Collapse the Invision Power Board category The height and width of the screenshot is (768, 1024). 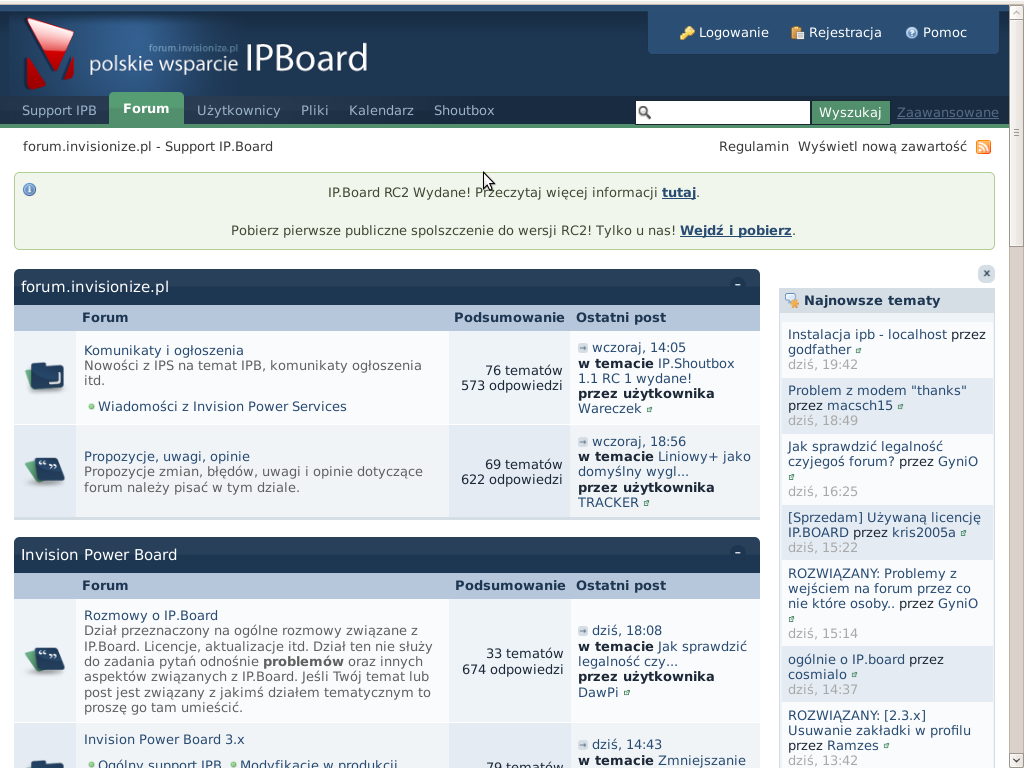[x=738, y=553]
